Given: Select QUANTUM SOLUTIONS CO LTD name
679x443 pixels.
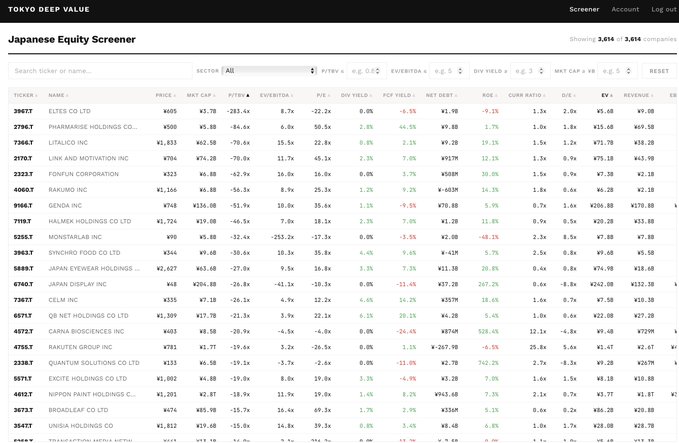Looking at the screenshot, I should point(94,363).
